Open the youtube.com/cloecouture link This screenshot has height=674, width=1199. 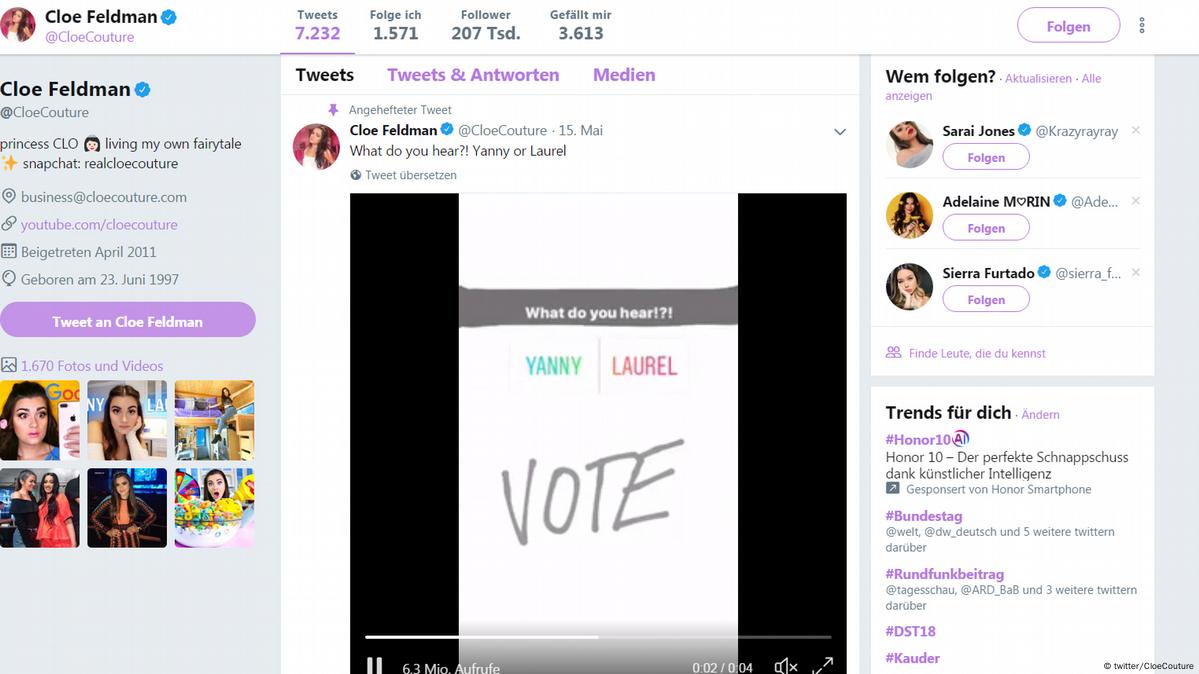[99, 224]
